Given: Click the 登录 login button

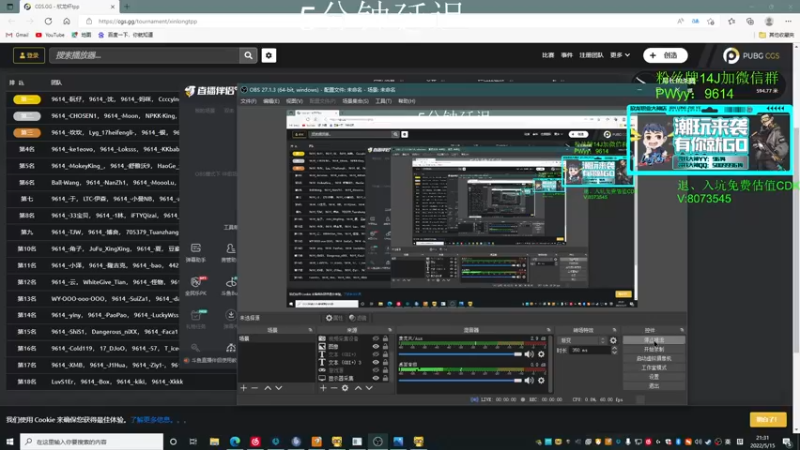Looking at the screenshot, I should 29,55.
